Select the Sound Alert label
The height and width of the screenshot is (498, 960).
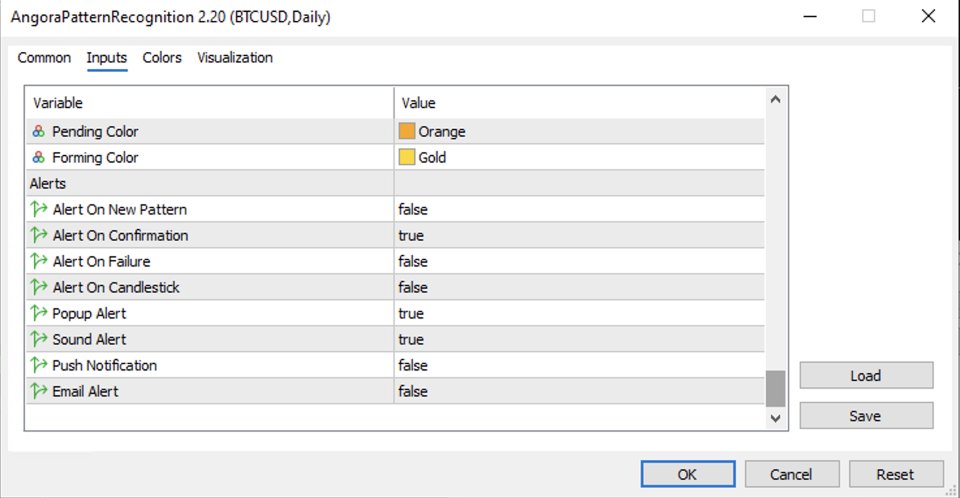tap(89, 339)
